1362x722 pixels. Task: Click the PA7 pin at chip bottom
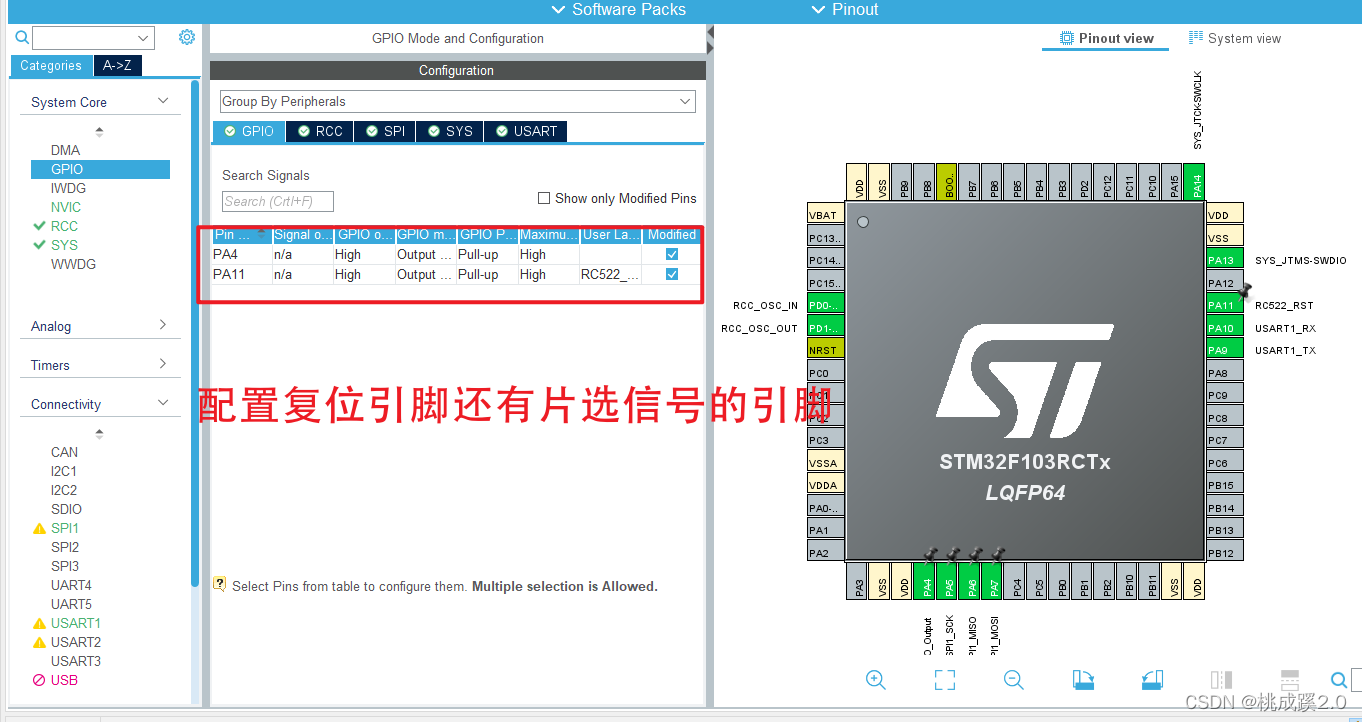[994, 582]
